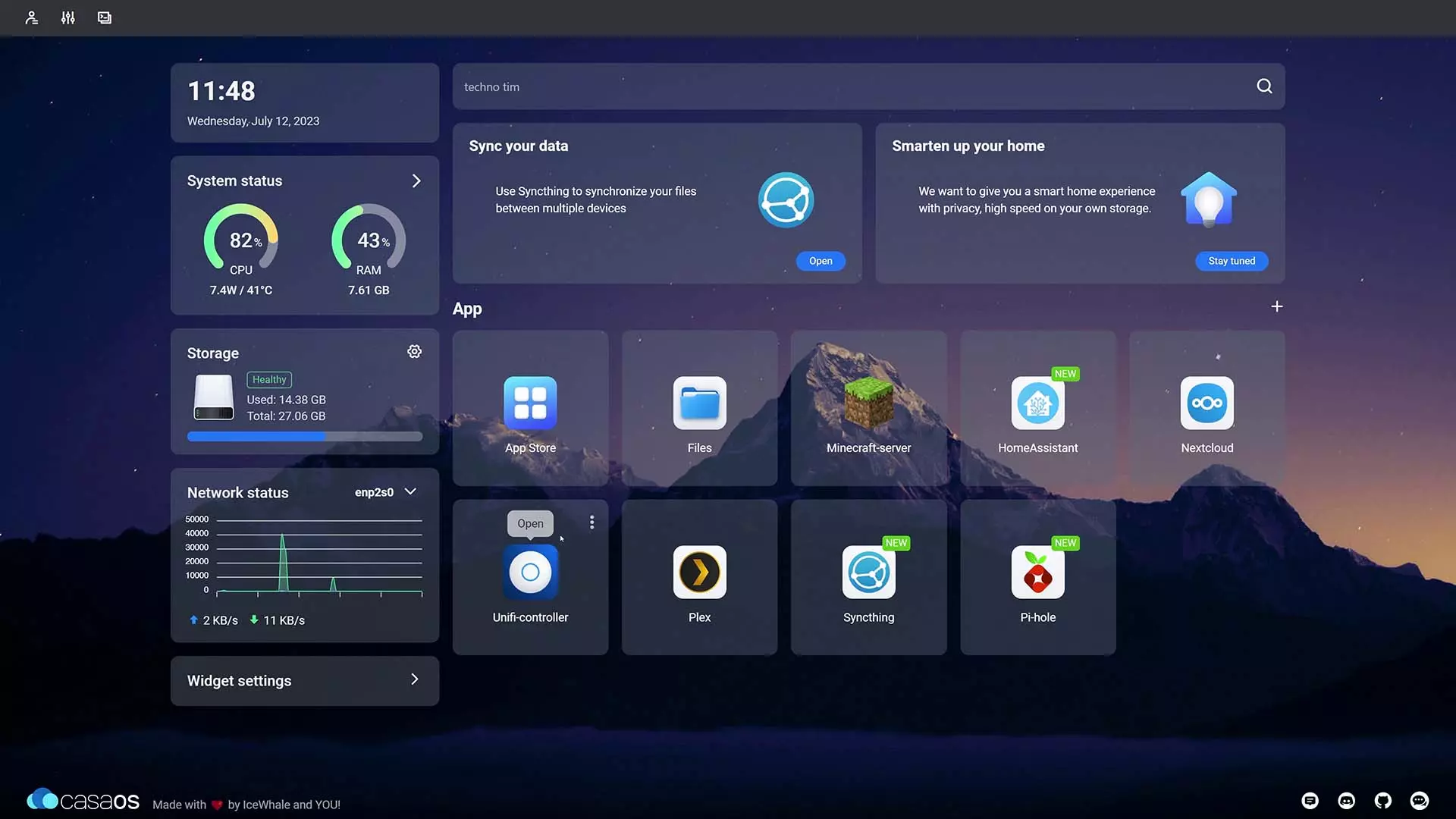Click the Total: 27.06 GB text
The width and height of the screenshot is (1456, 819).
286,416
